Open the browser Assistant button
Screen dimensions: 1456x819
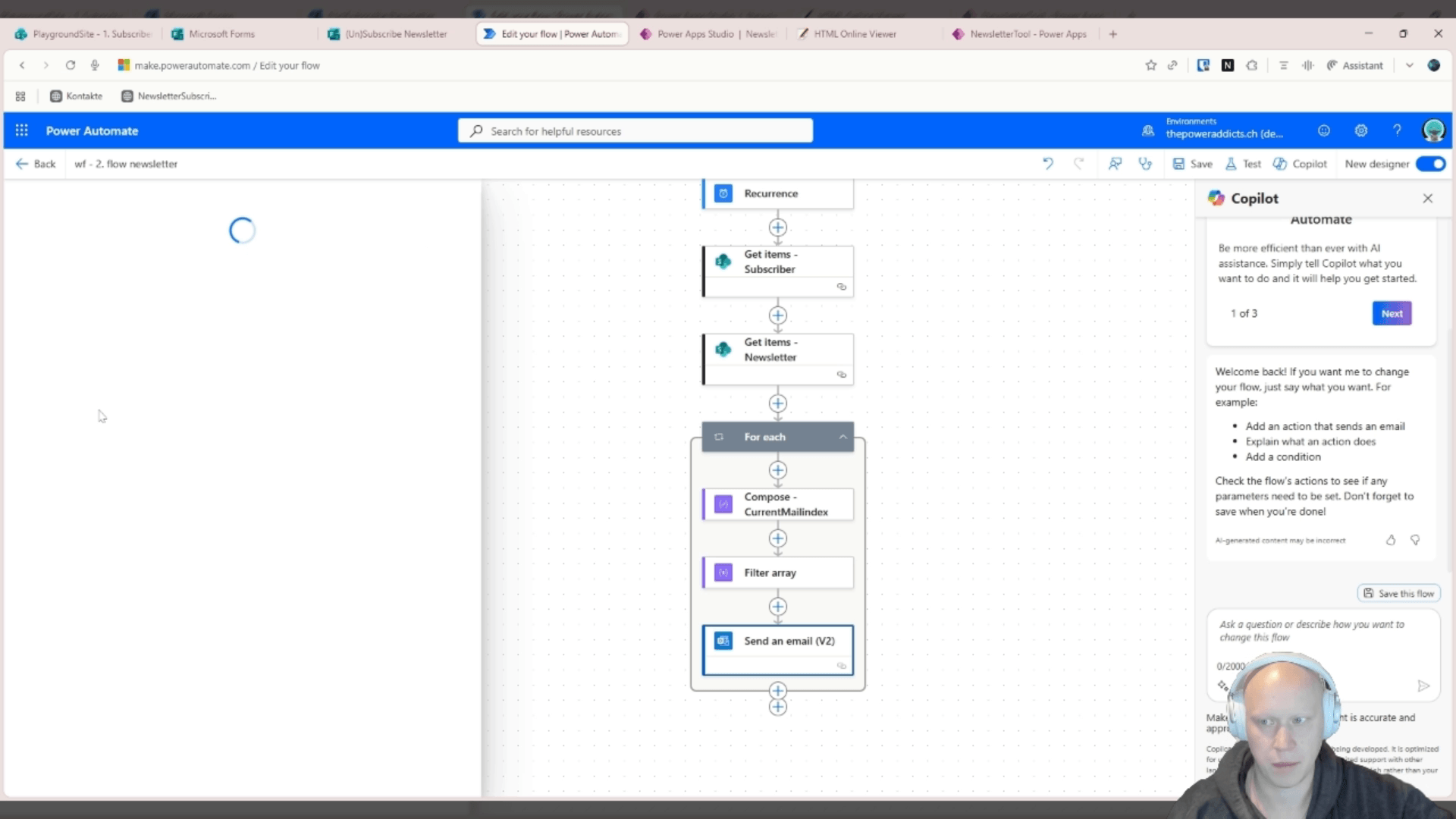tap(1354, 65)
